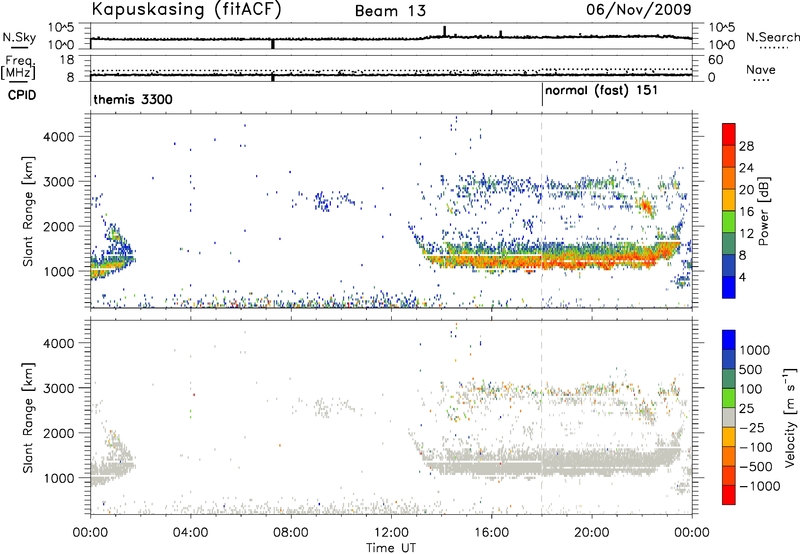Click the '12:00' time axis tick label
This screenshot has width=800, height=554.
pyautogui.click(x=391, y=533)
